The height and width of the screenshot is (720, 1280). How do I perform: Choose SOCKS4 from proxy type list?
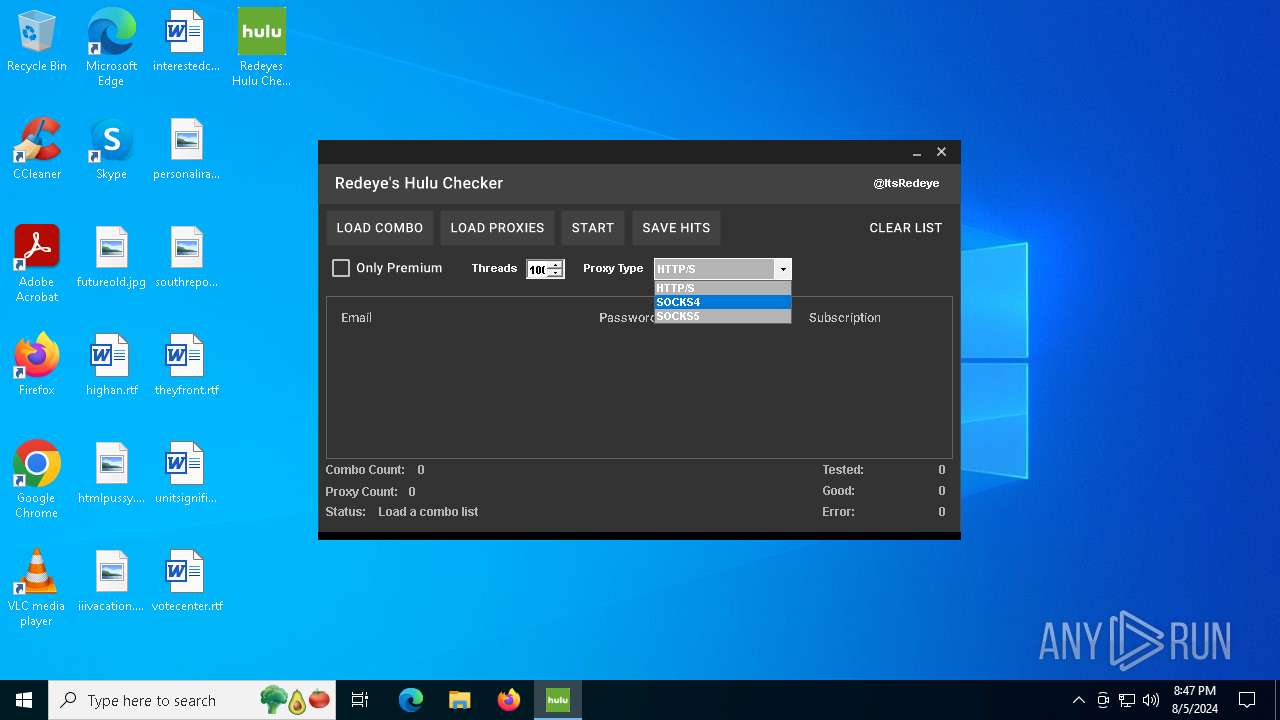pyautogui.click(x=723, y=302)
